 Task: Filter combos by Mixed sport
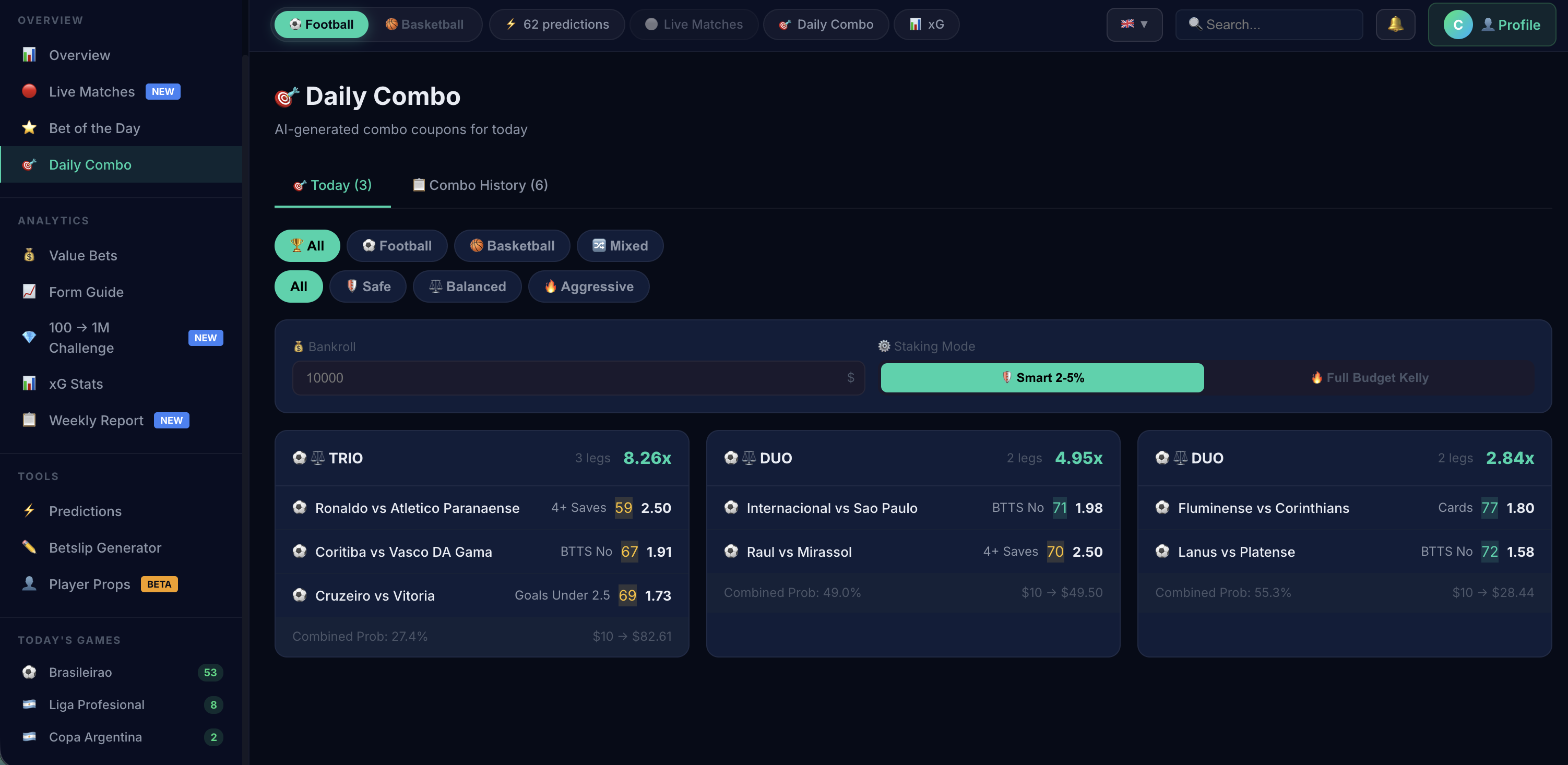click(x=620, y=245)
